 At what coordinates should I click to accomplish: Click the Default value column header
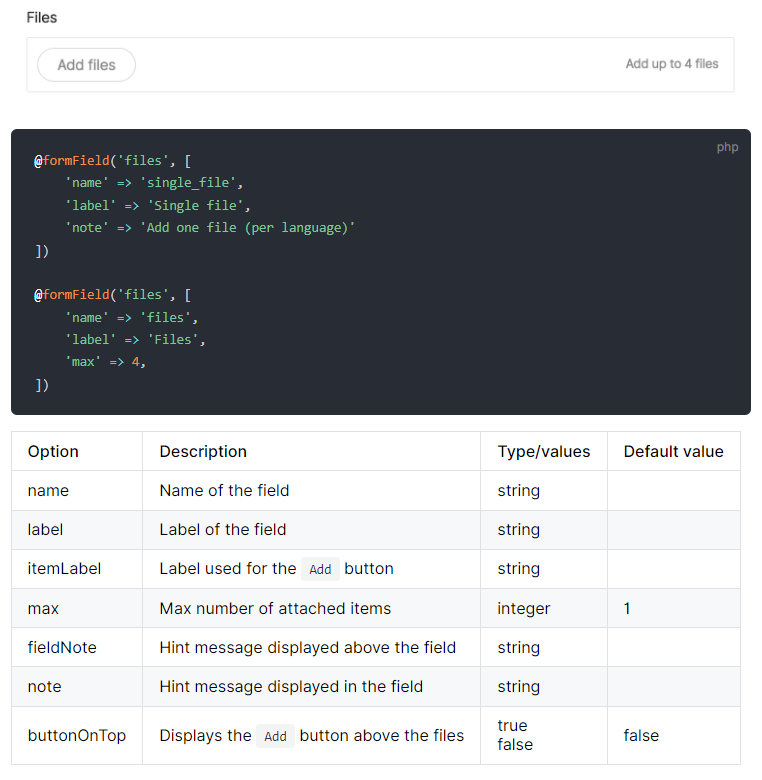click(673, 451)
